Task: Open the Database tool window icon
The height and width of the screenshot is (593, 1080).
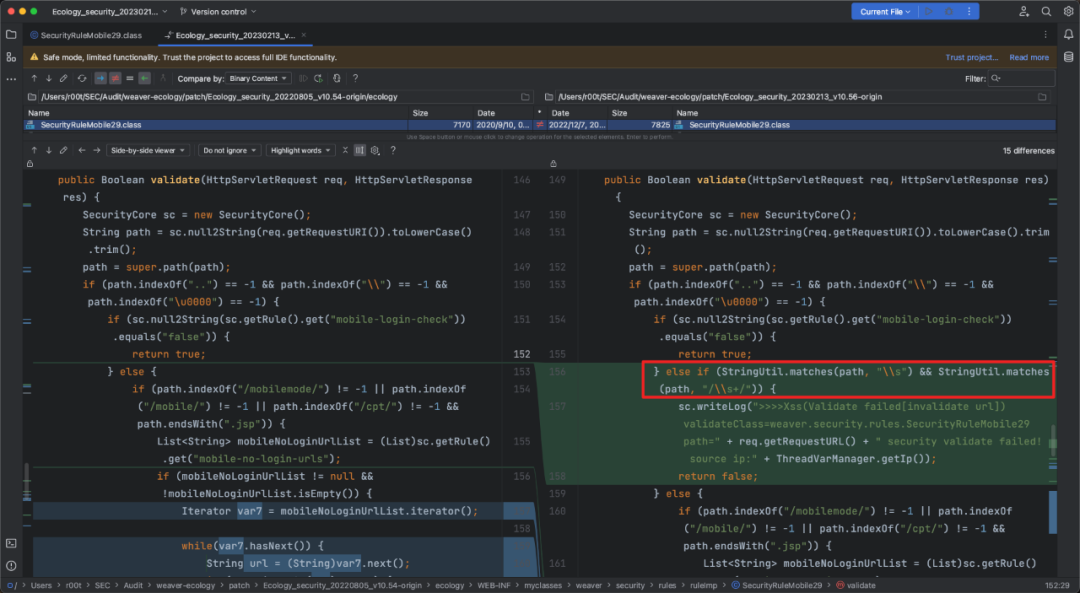Action: pos(1068,57)
